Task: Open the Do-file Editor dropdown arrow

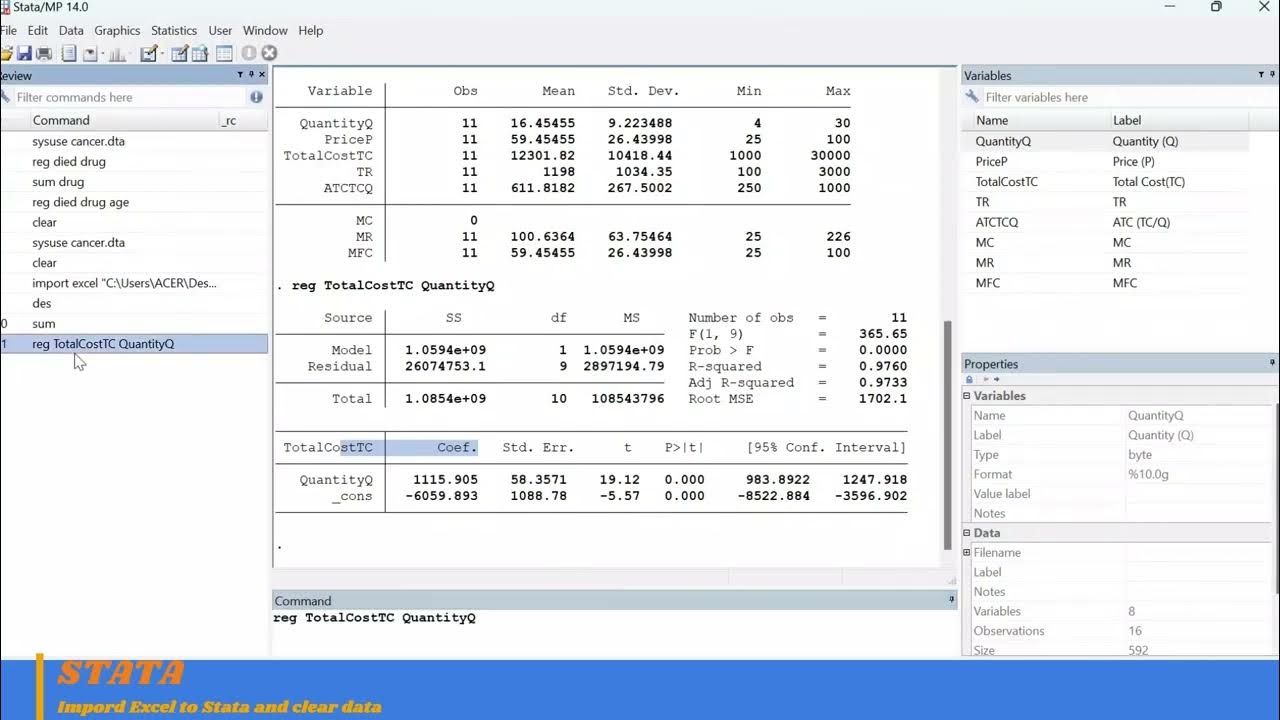Action: (162, 54)
